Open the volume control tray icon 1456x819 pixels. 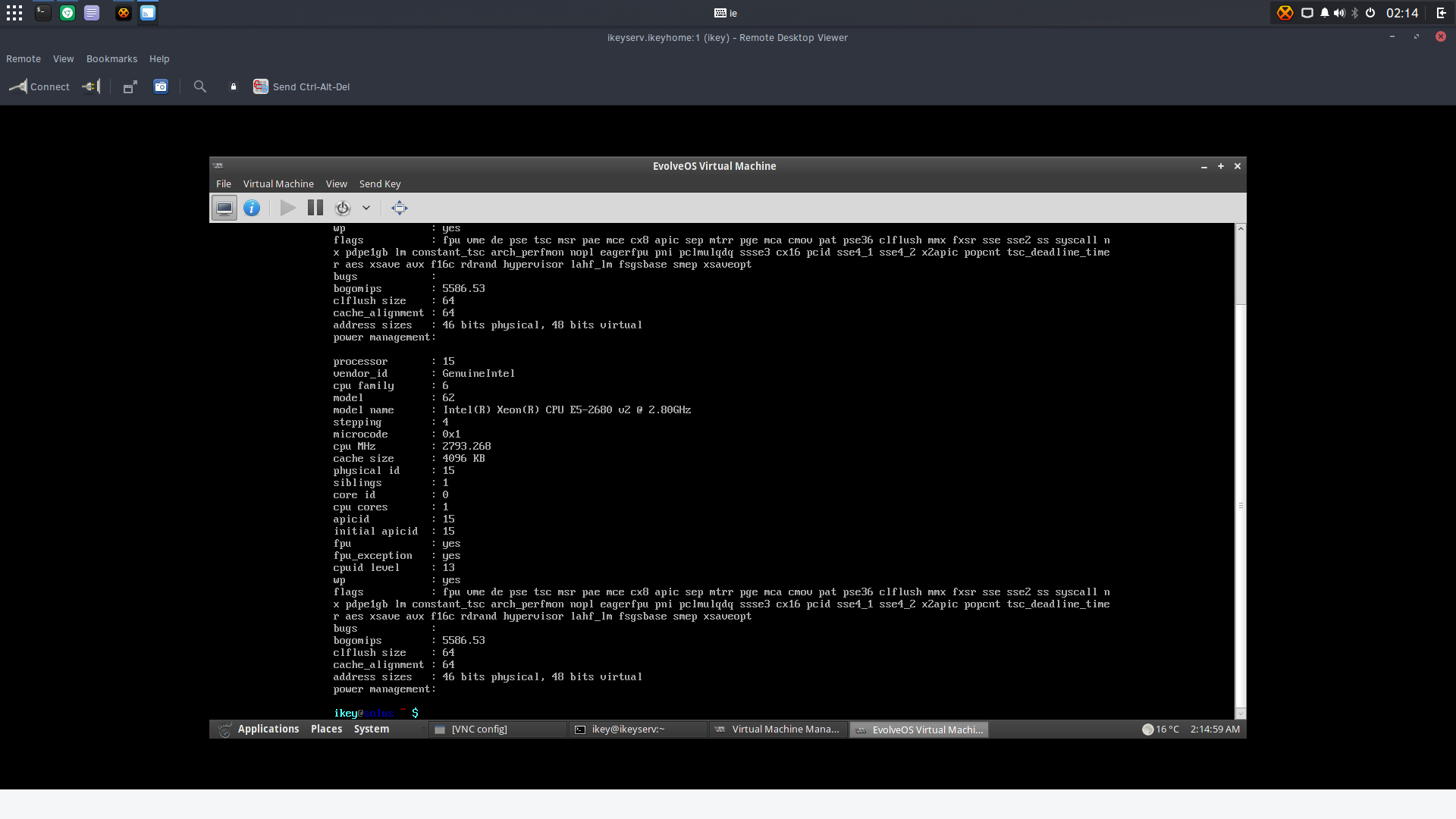tap(1339, 13)
